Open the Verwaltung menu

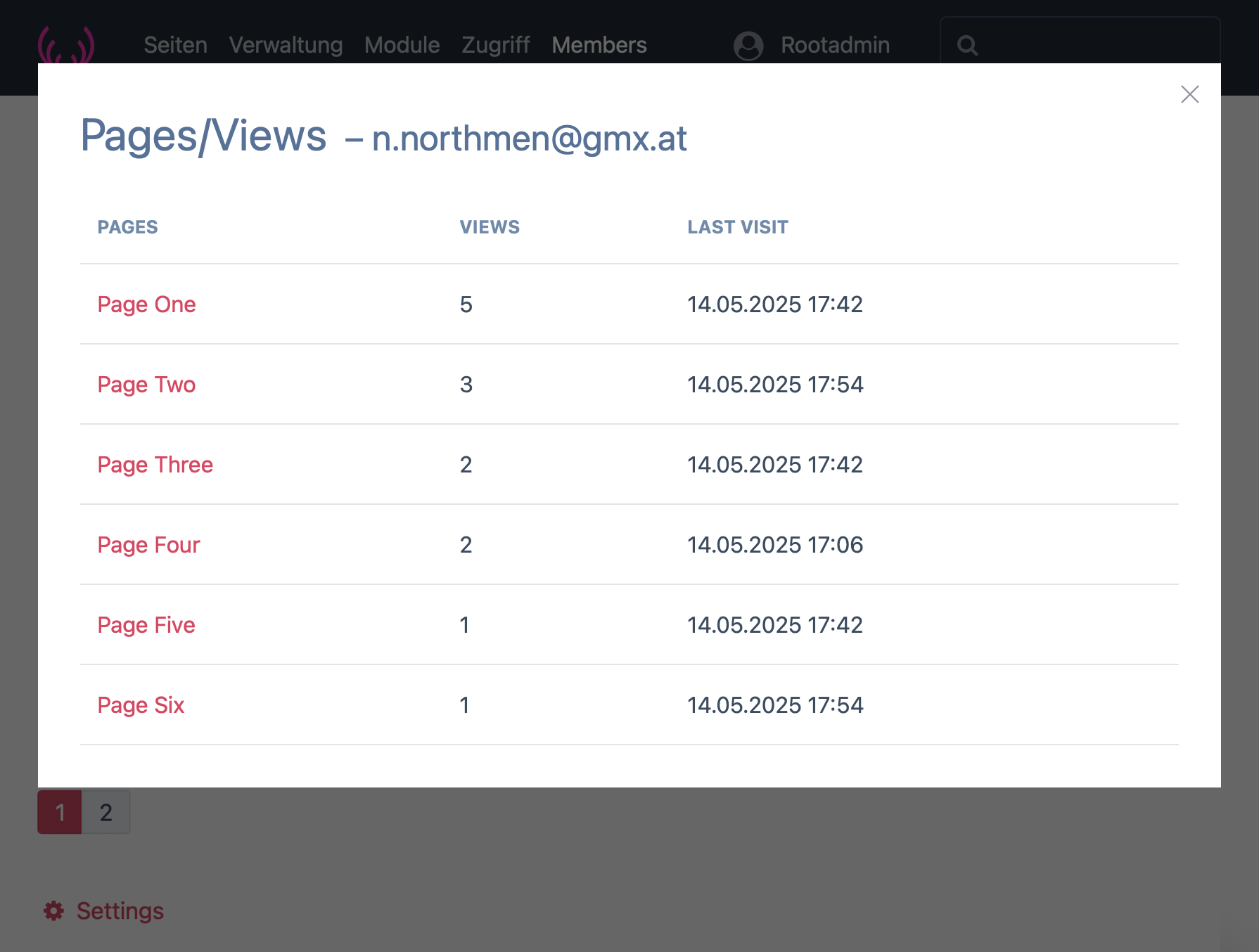point(286,45)
